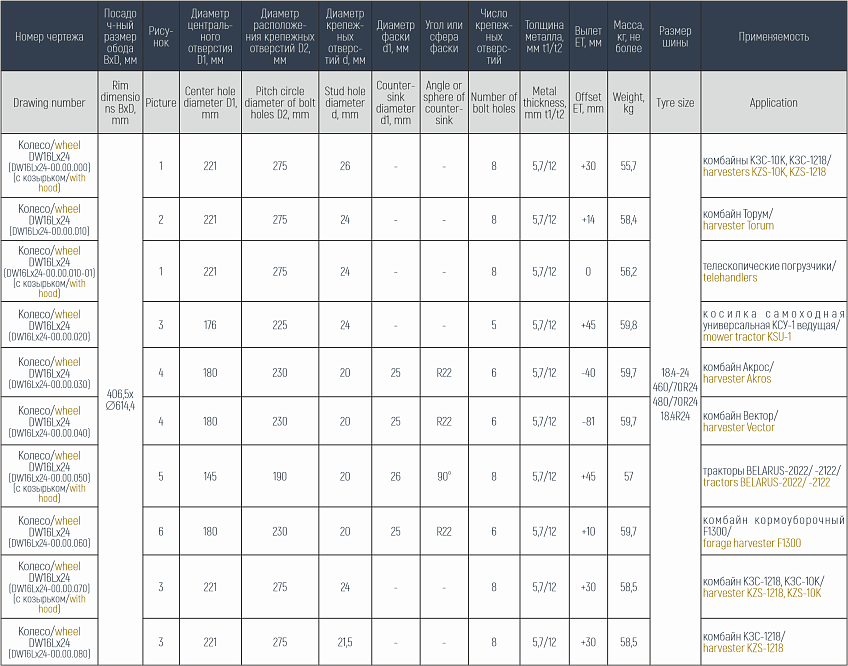
Task: Select the rim dimension 406,5x∅614,4 cell
Action: [x=120, y=399]
